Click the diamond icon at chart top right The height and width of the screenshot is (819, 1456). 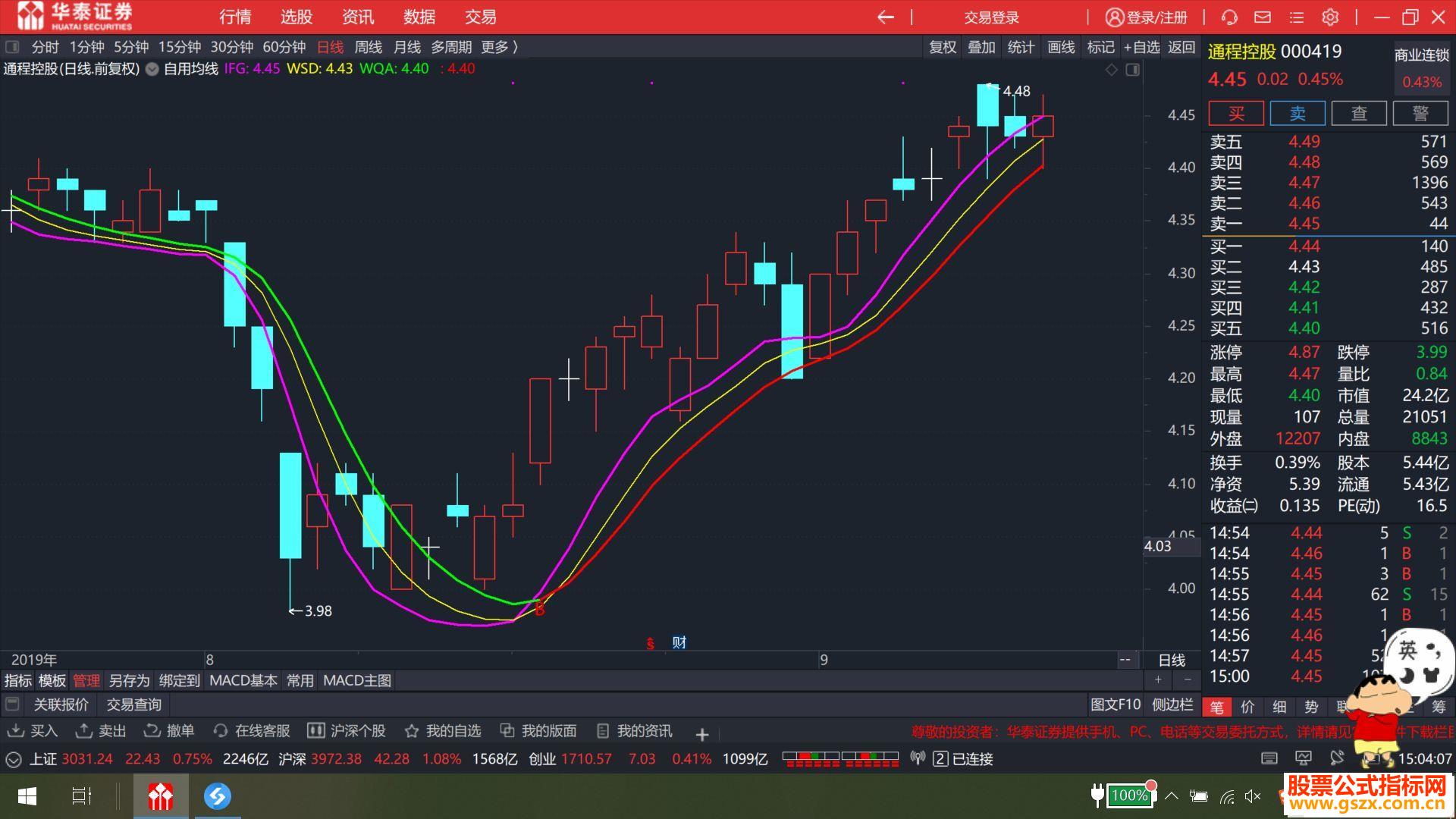[x=1112, y=70]
